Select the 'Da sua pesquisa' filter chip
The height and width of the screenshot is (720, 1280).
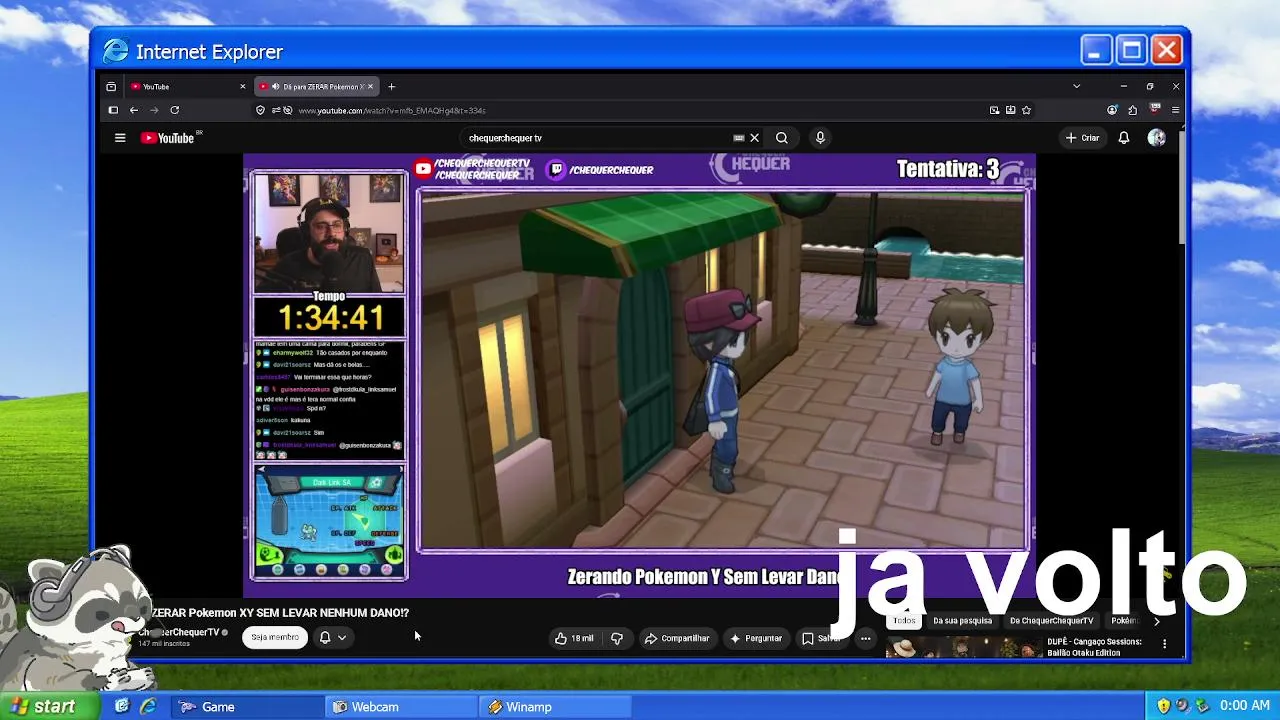coord(962,621)
